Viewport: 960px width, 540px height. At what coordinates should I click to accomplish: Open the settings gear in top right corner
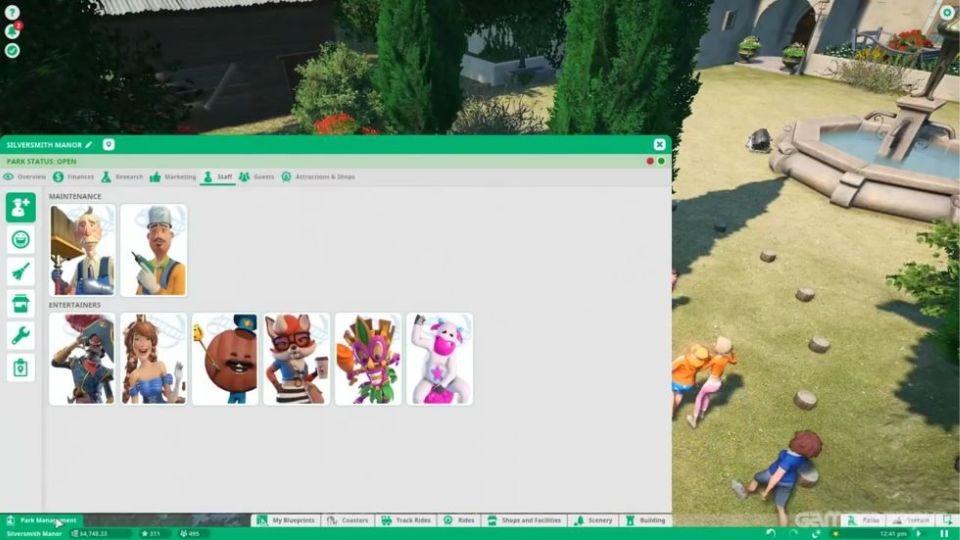click(x=947, y=12)
